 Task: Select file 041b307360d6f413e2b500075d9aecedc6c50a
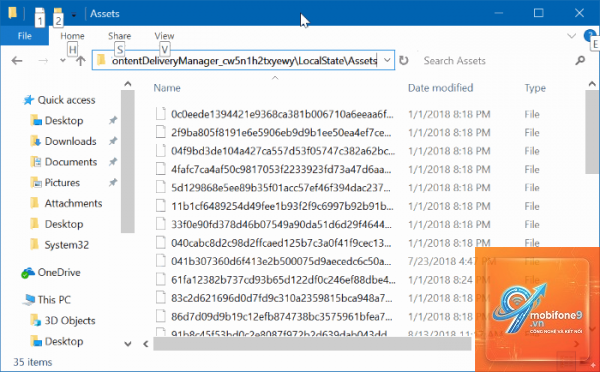(x=281, y=262)
